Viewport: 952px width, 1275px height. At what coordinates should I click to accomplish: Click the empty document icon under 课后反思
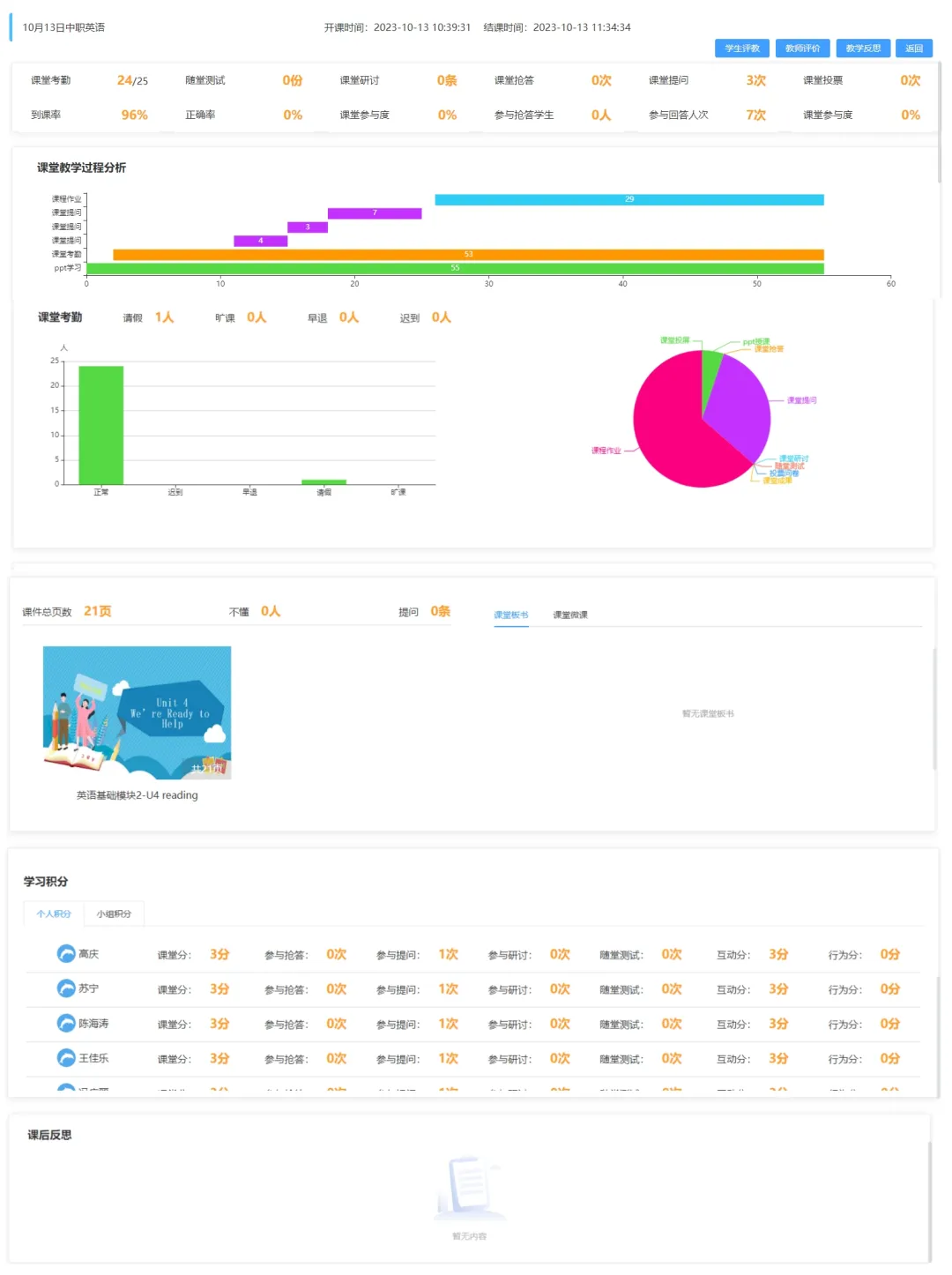point(469,1184)
